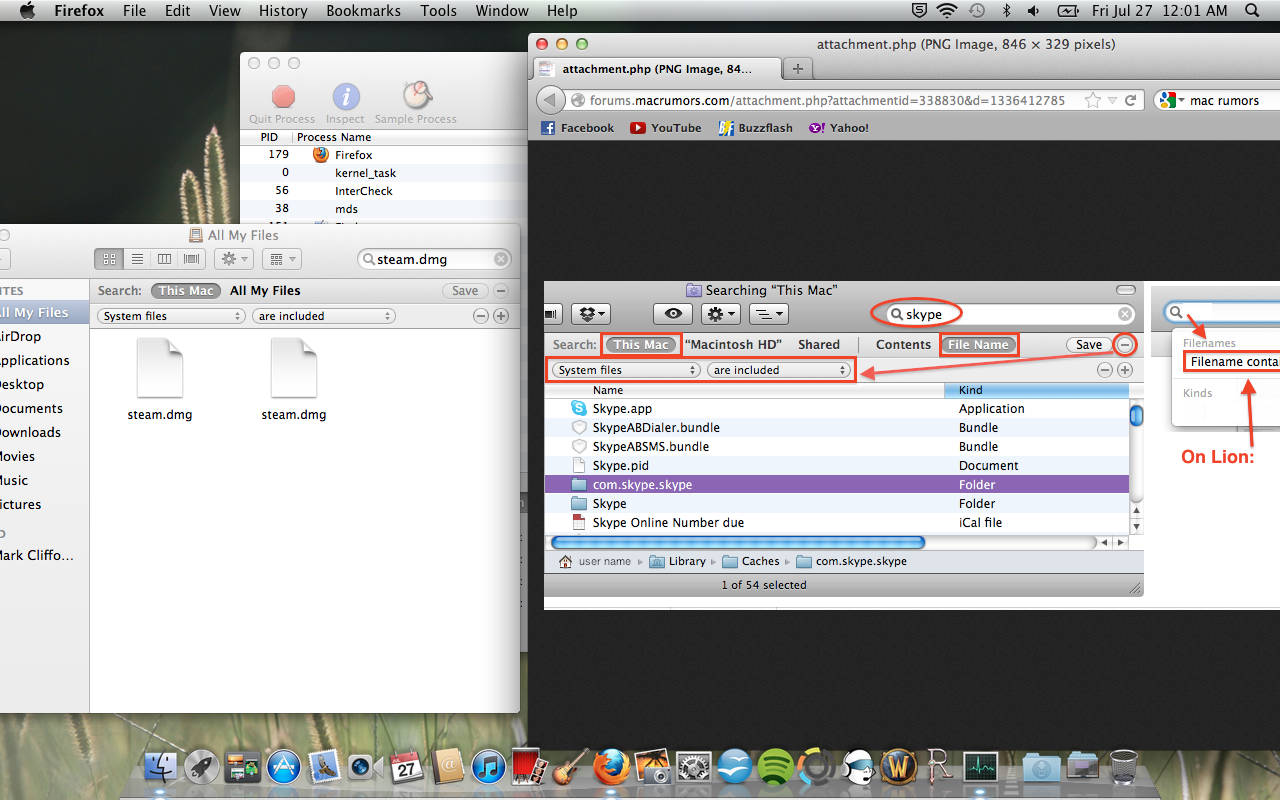This screenshot has height=800, width=1280.
Task: Open Photo Booth in the Dock
Action: pyautogui.click(x=529, y=768)
